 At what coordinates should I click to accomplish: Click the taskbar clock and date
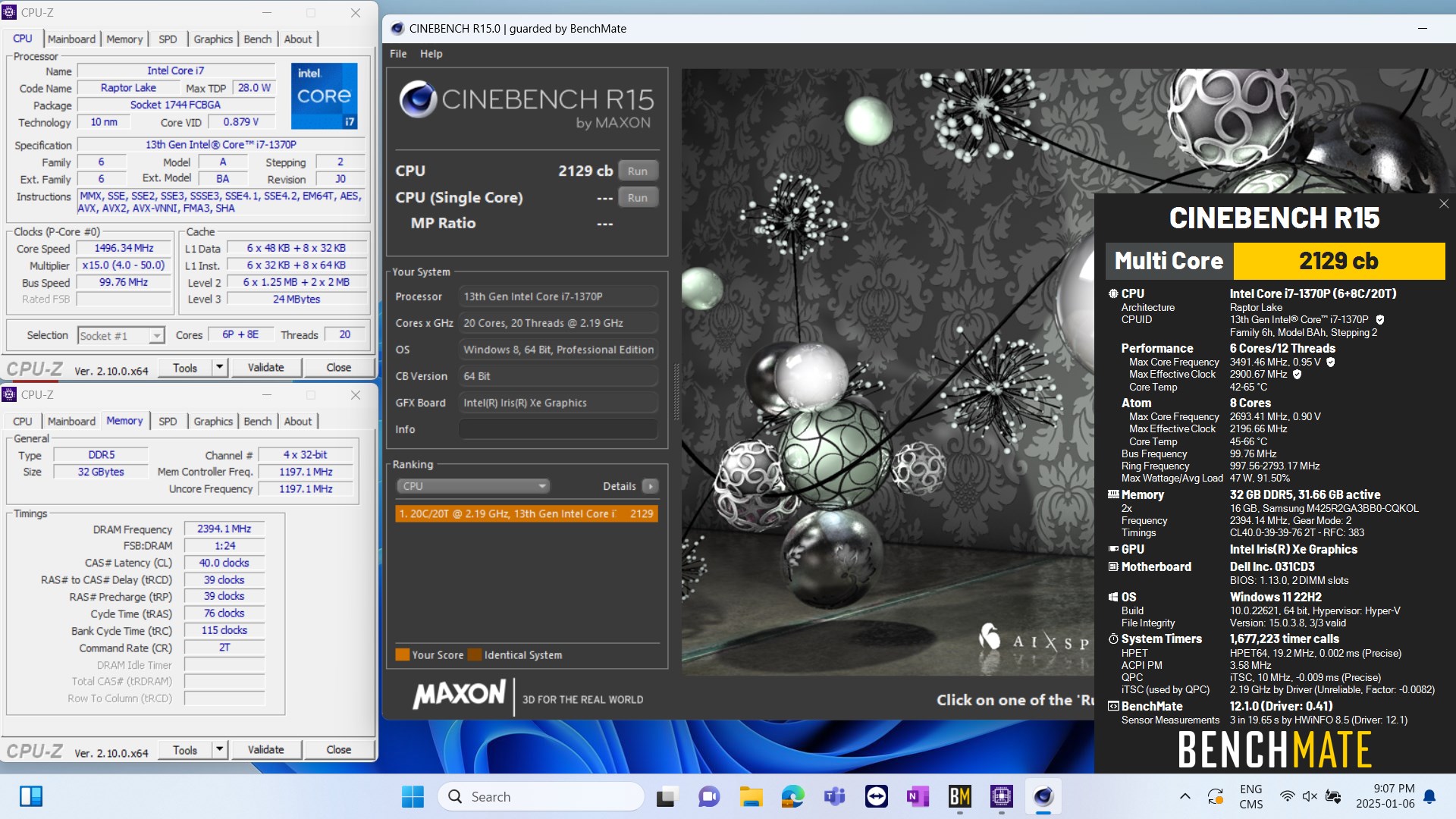(x=1385, y=796)
